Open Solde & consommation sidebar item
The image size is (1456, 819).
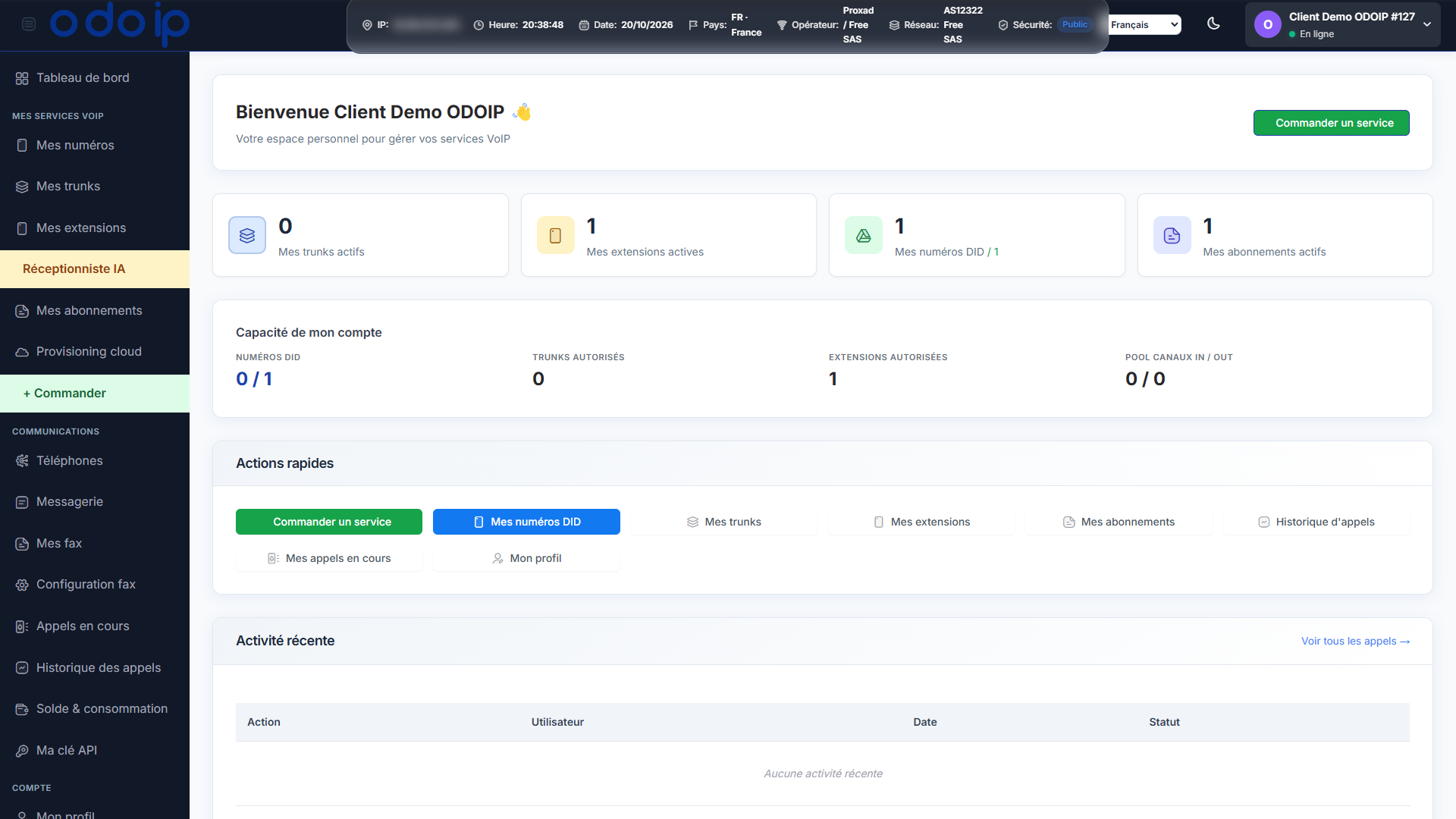(95, 708)
